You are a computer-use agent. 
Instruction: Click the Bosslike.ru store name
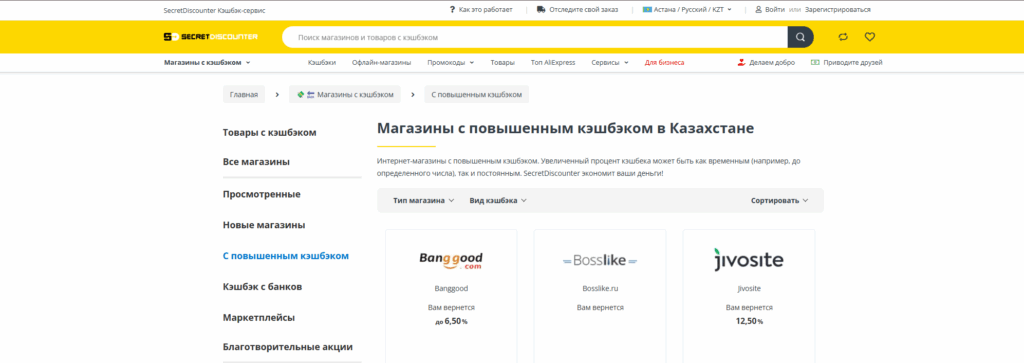tap(600, 288)
